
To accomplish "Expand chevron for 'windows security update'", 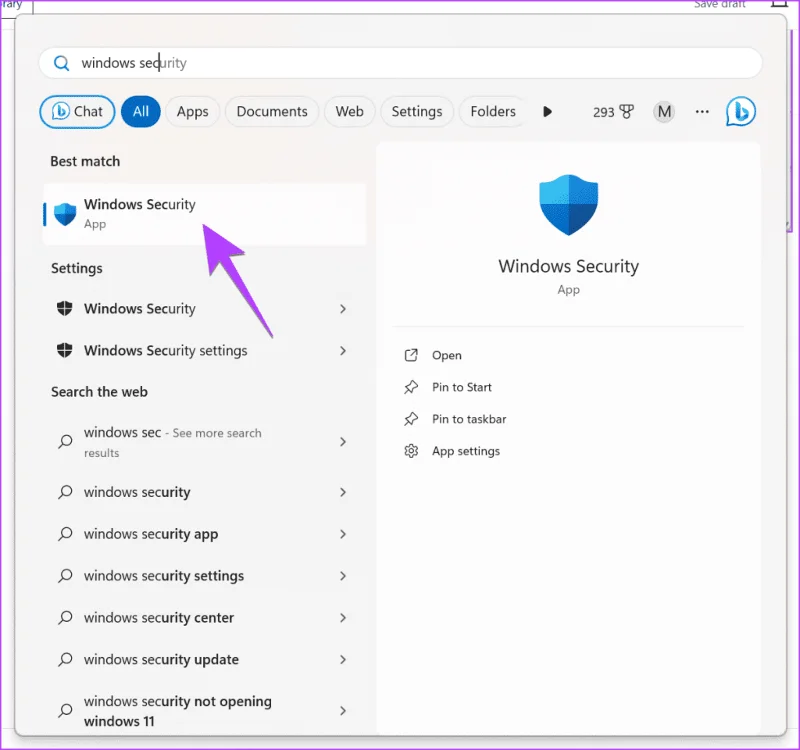I will (343, 660).
